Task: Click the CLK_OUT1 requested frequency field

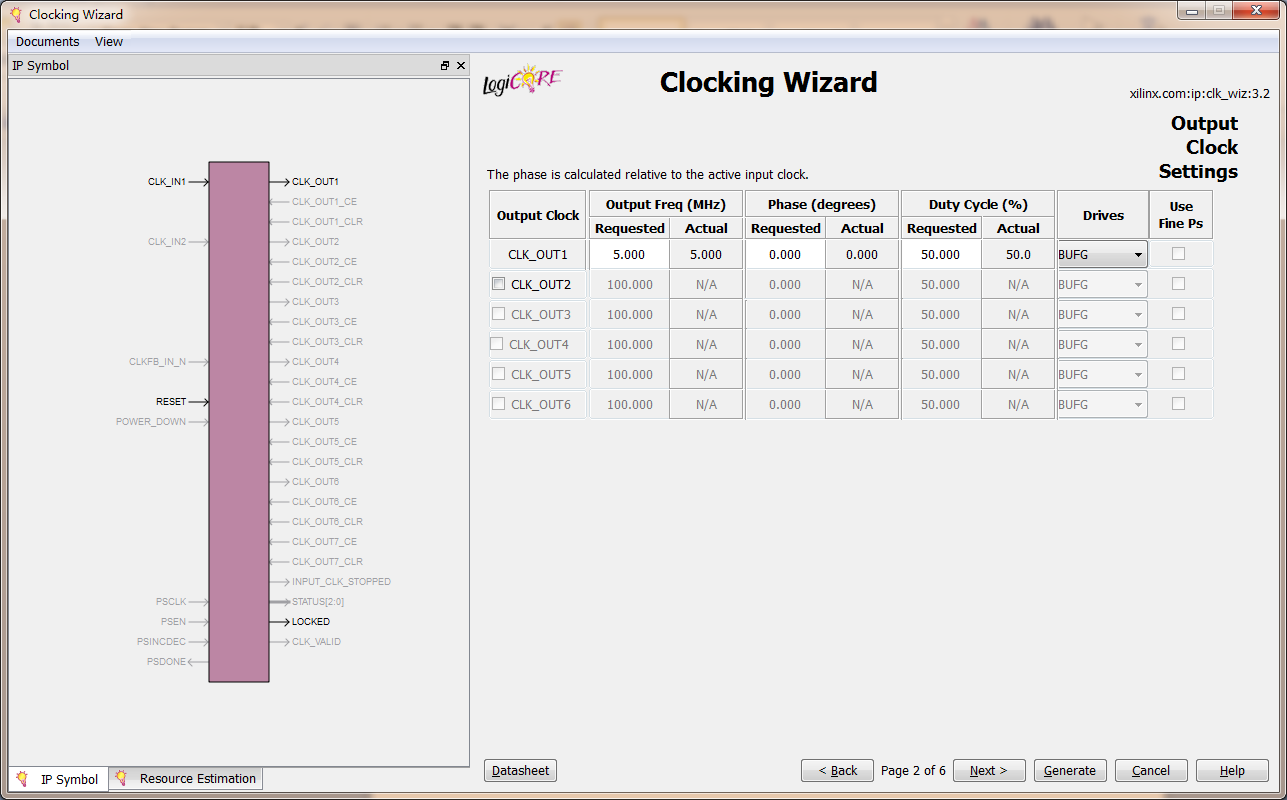Action: tap(629, 254)
